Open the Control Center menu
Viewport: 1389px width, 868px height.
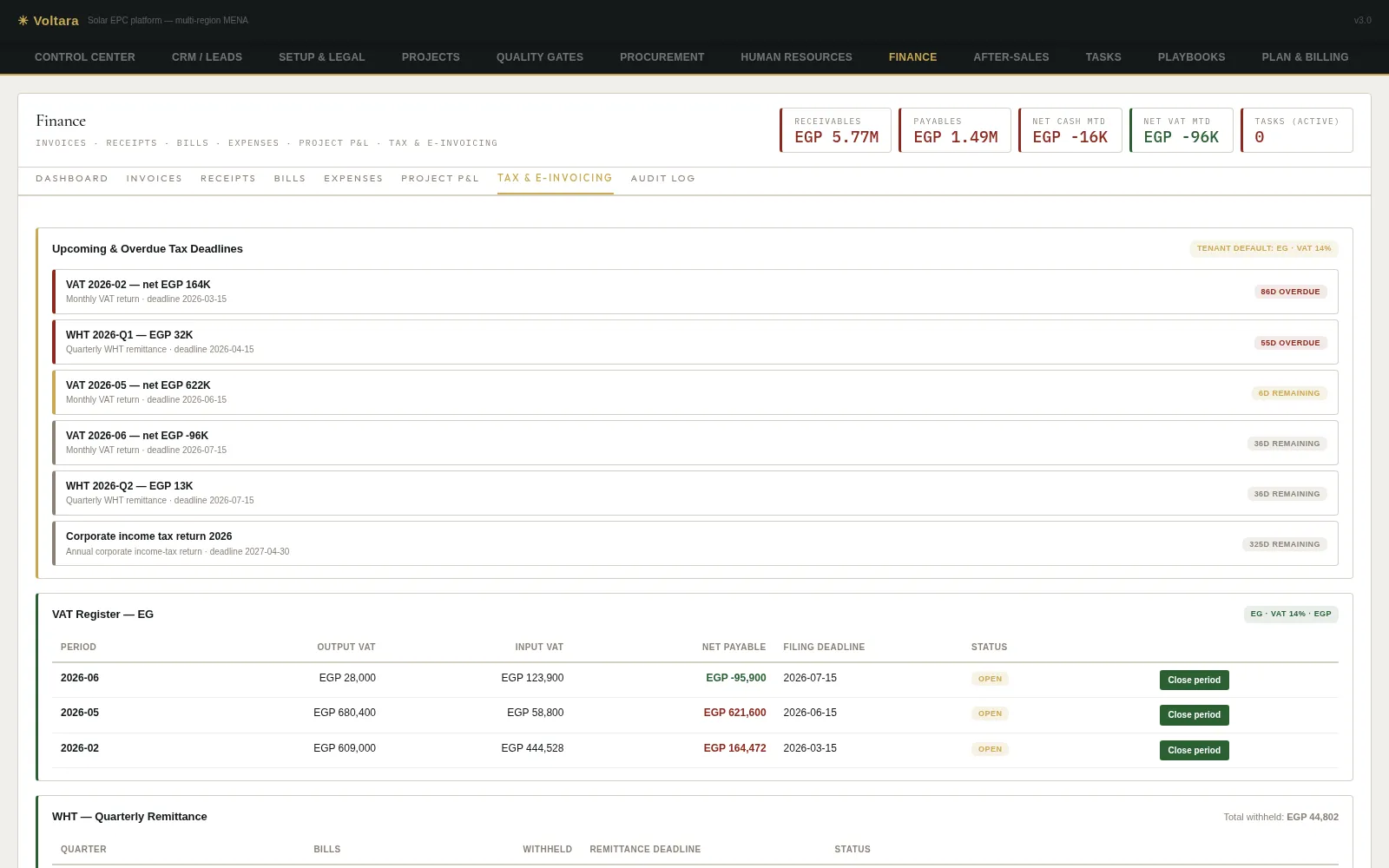pos(85,57)
